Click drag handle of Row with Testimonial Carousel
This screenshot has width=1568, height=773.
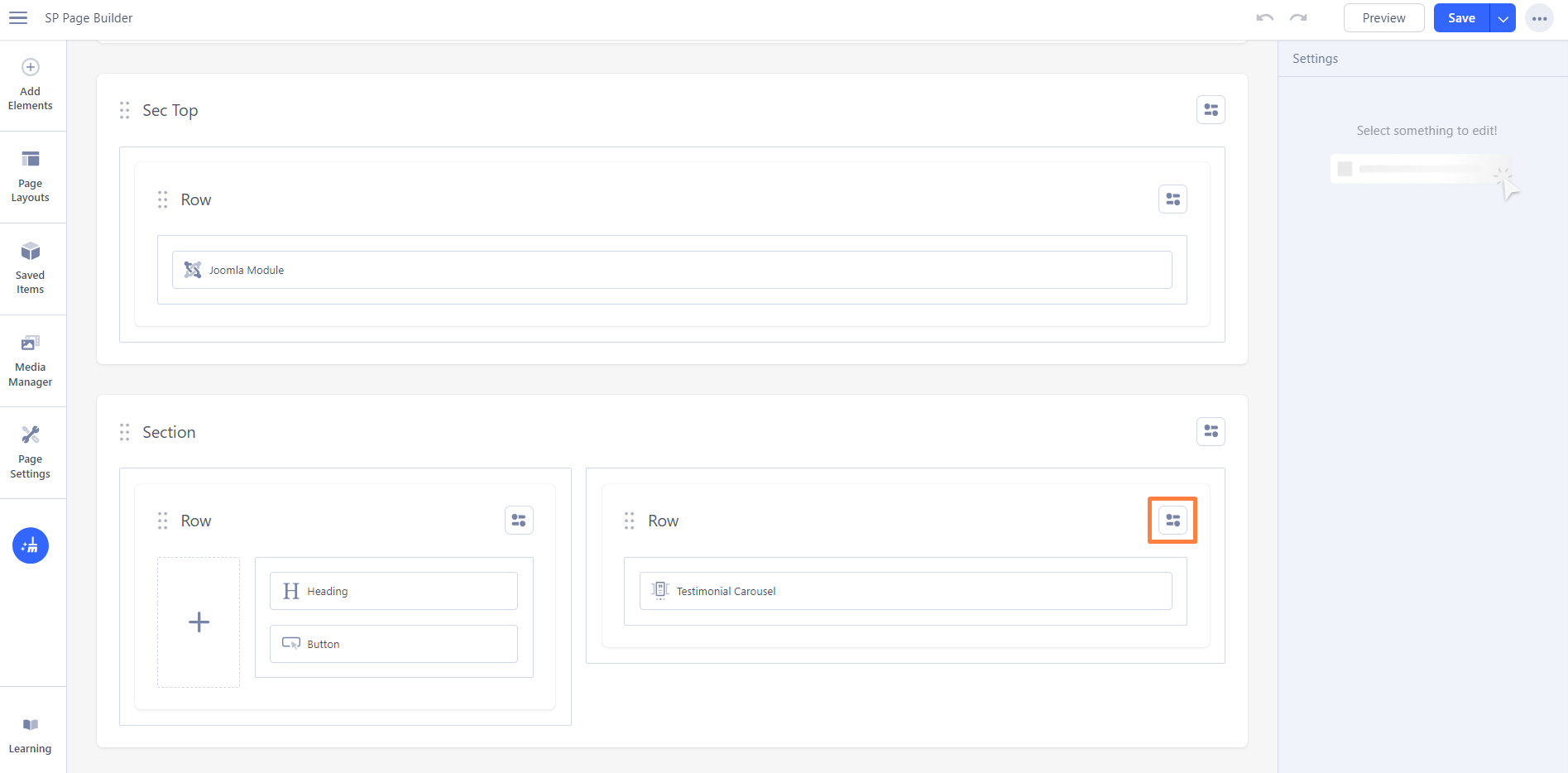pyautogui.click(x=630, y=521)
